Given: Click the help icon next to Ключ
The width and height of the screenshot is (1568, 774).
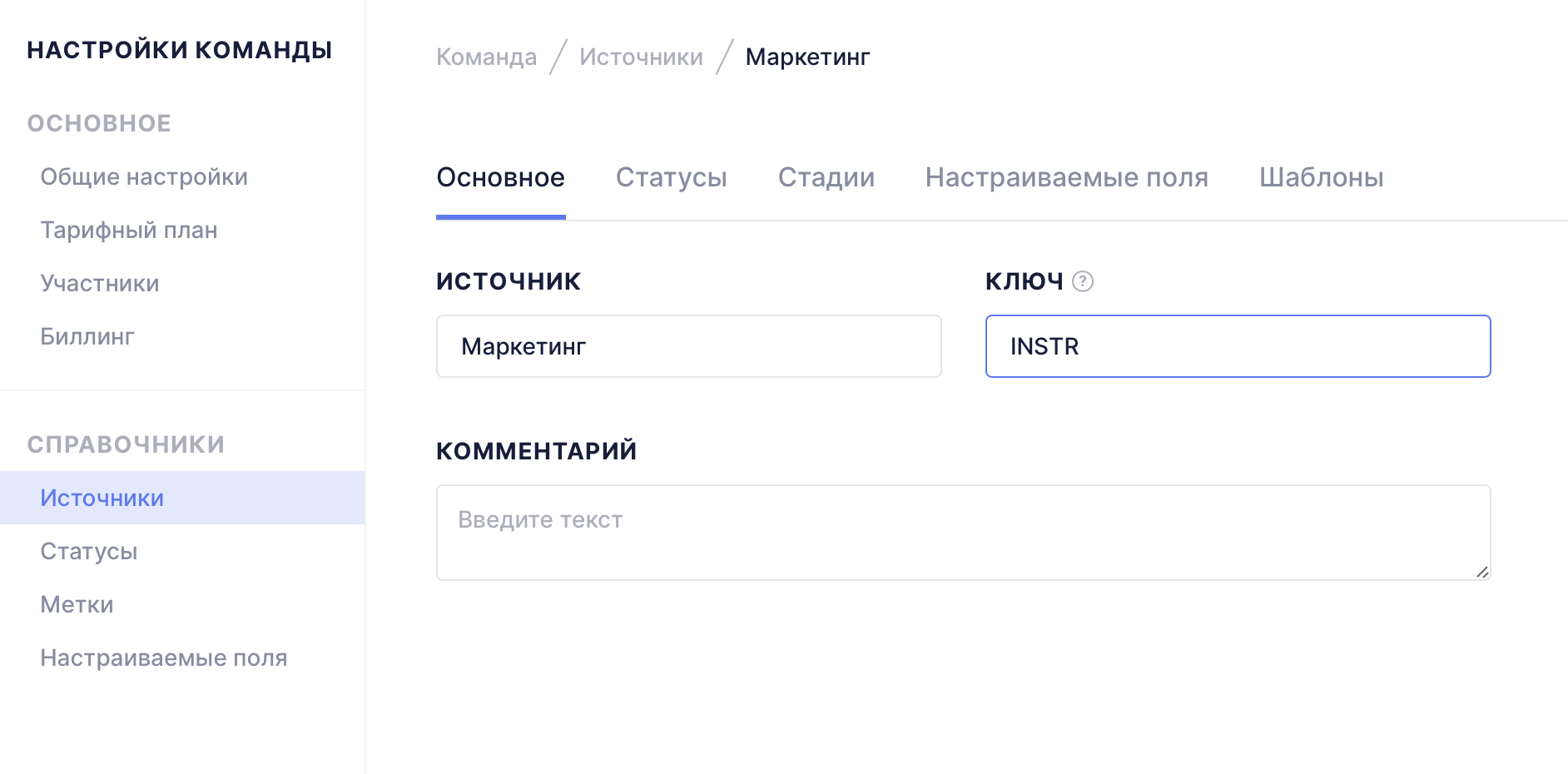Looking at the screenshot, I should click(x=1082, y=281).
